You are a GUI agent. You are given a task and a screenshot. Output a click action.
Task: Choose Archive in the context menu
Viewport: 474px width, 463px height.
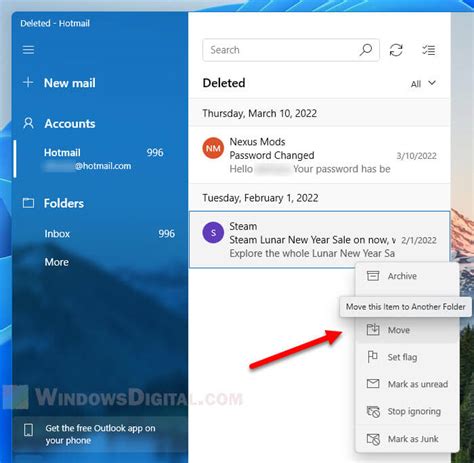(407, 276)
